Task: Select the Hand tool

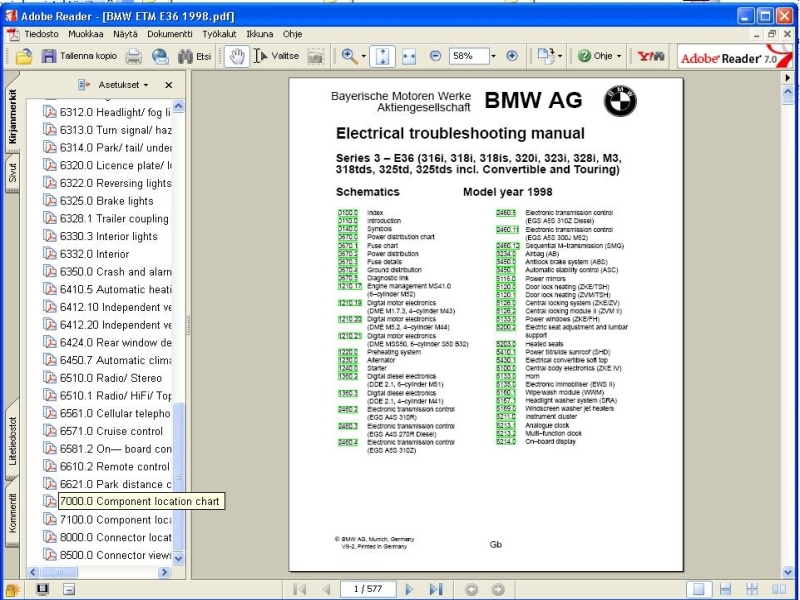Action: [237, 56]
